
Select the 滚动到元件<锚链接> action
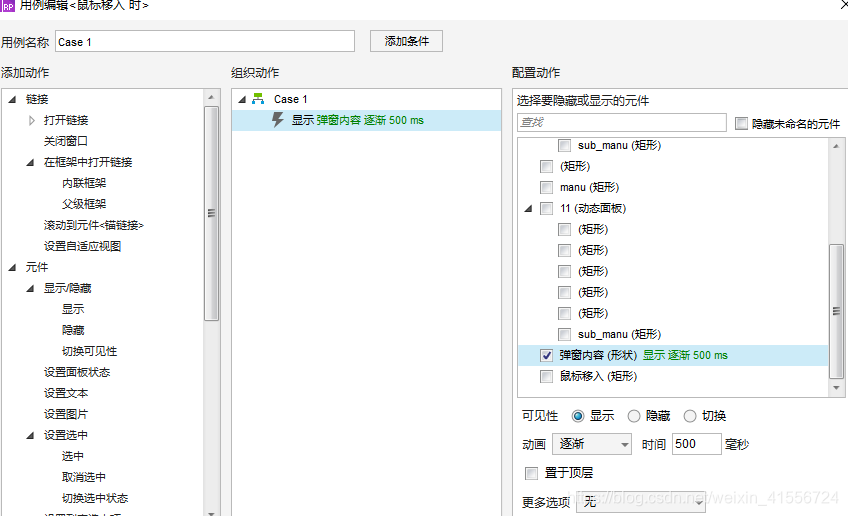pyautogui.click(x=94, y=225)
